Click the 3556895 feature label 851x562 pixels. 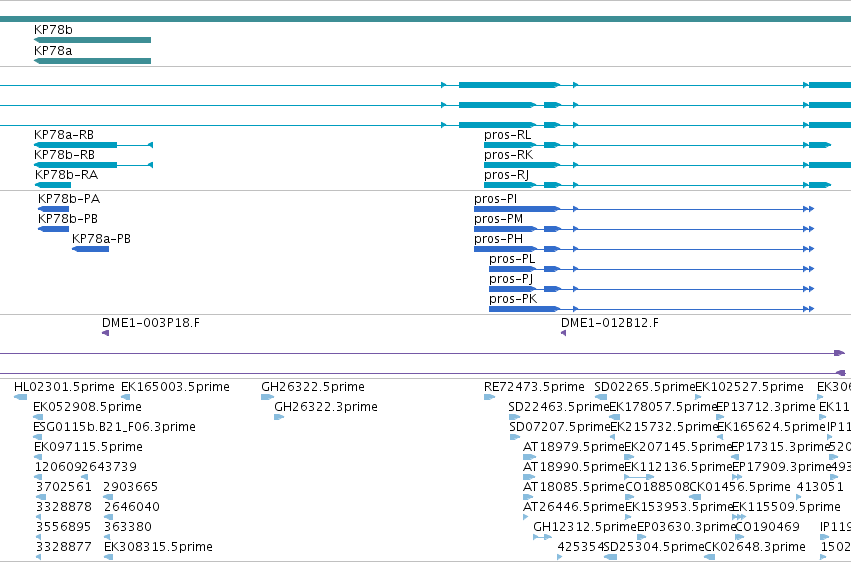63,527
